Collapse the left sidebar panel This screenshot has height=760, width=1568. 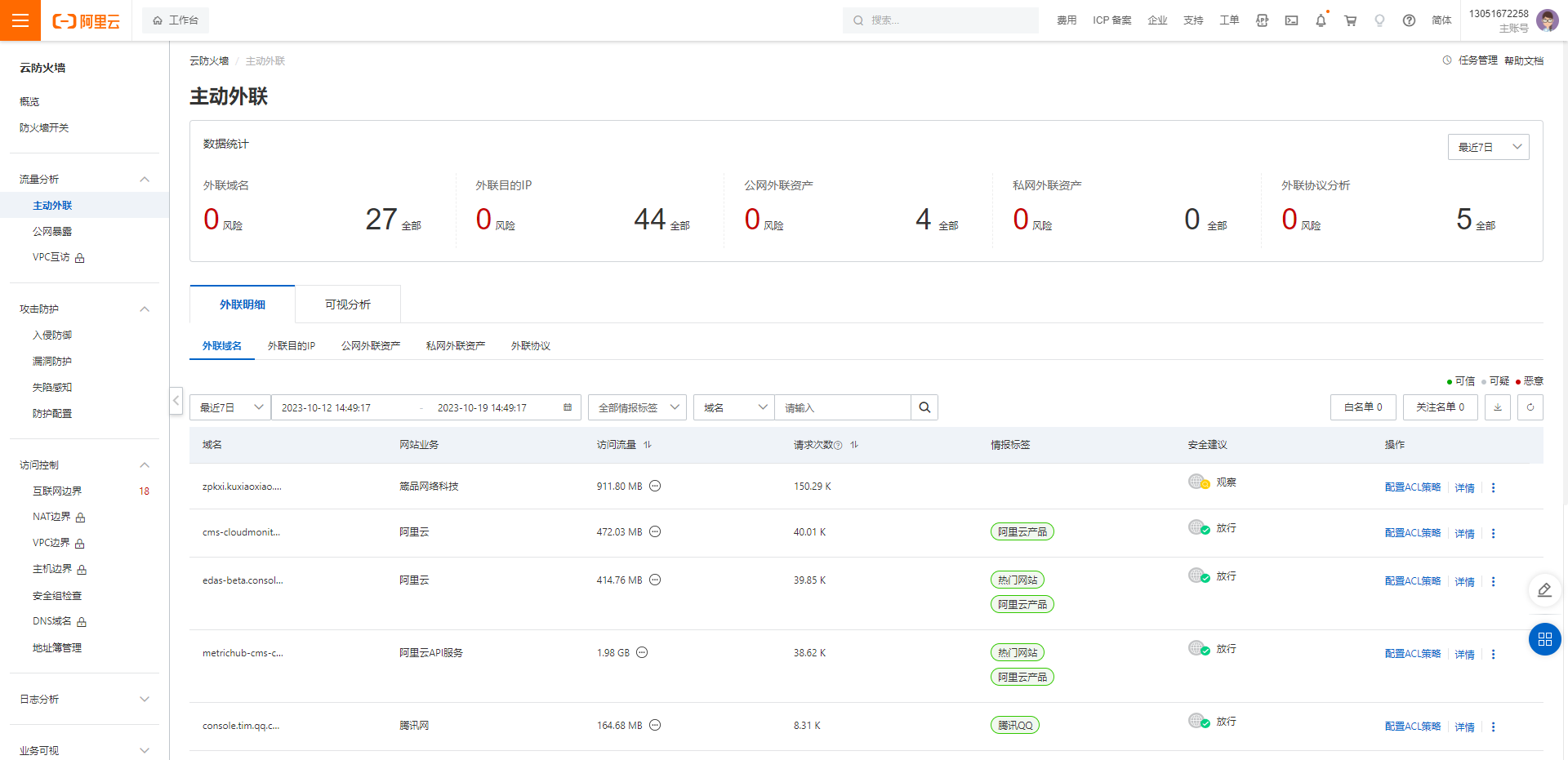(x=176, y=400)
